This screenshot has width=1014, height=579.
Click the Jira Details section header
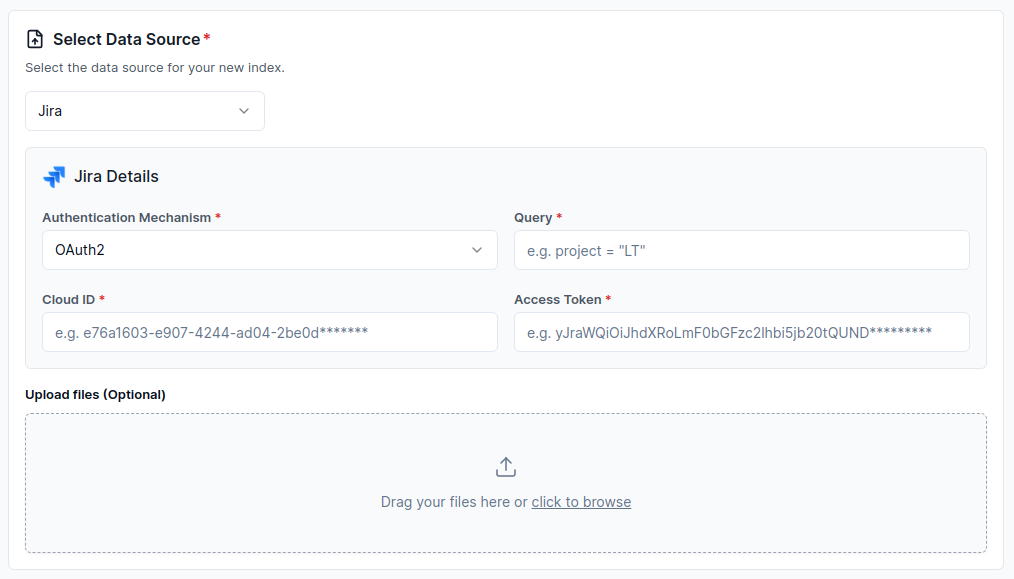tap(117, 176)
